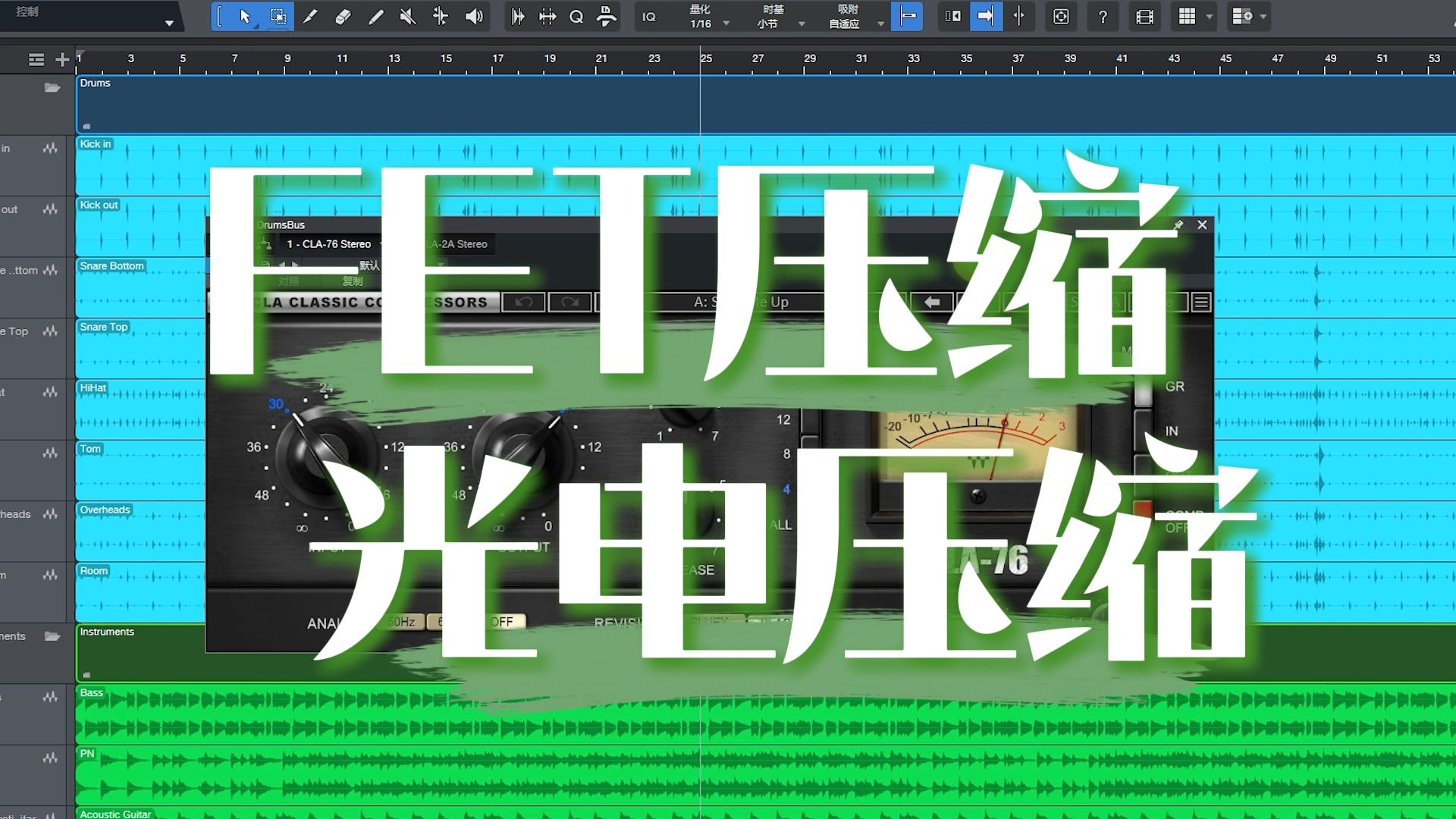Toggle the Snap to grid button
Viewport: 1456px width, 819px height.
[x=908, y=17]
